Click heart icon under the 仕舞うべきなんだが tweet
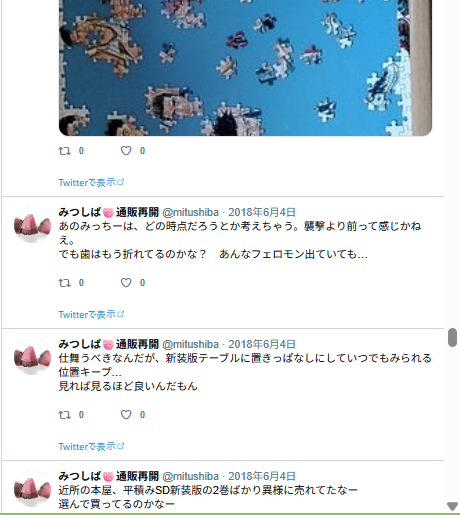Screen dimensions: 460x515 pyautogui.click(x=126, y=415)
